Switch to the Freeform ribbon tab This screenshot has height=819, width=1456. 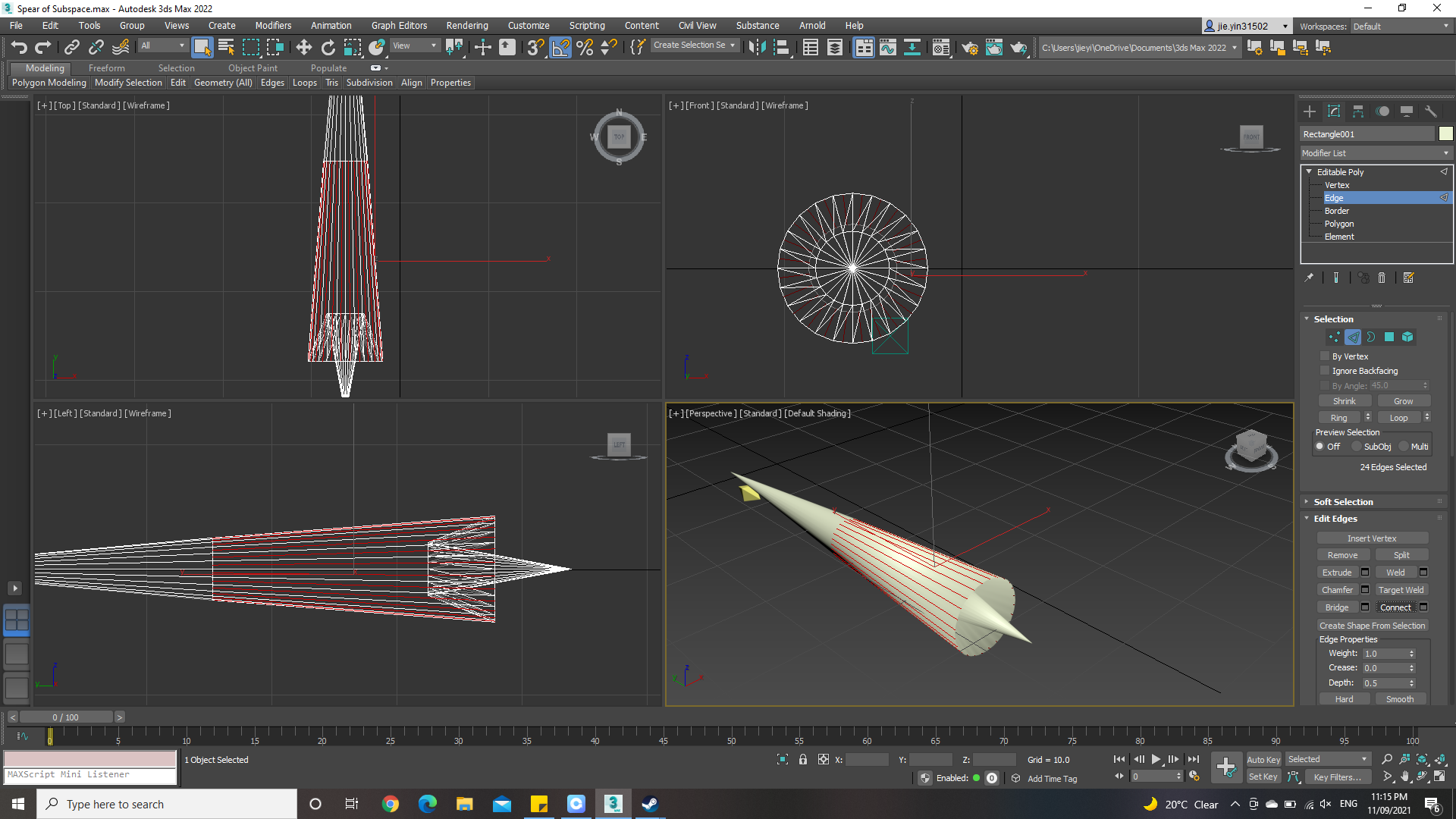tap(106, 67)
